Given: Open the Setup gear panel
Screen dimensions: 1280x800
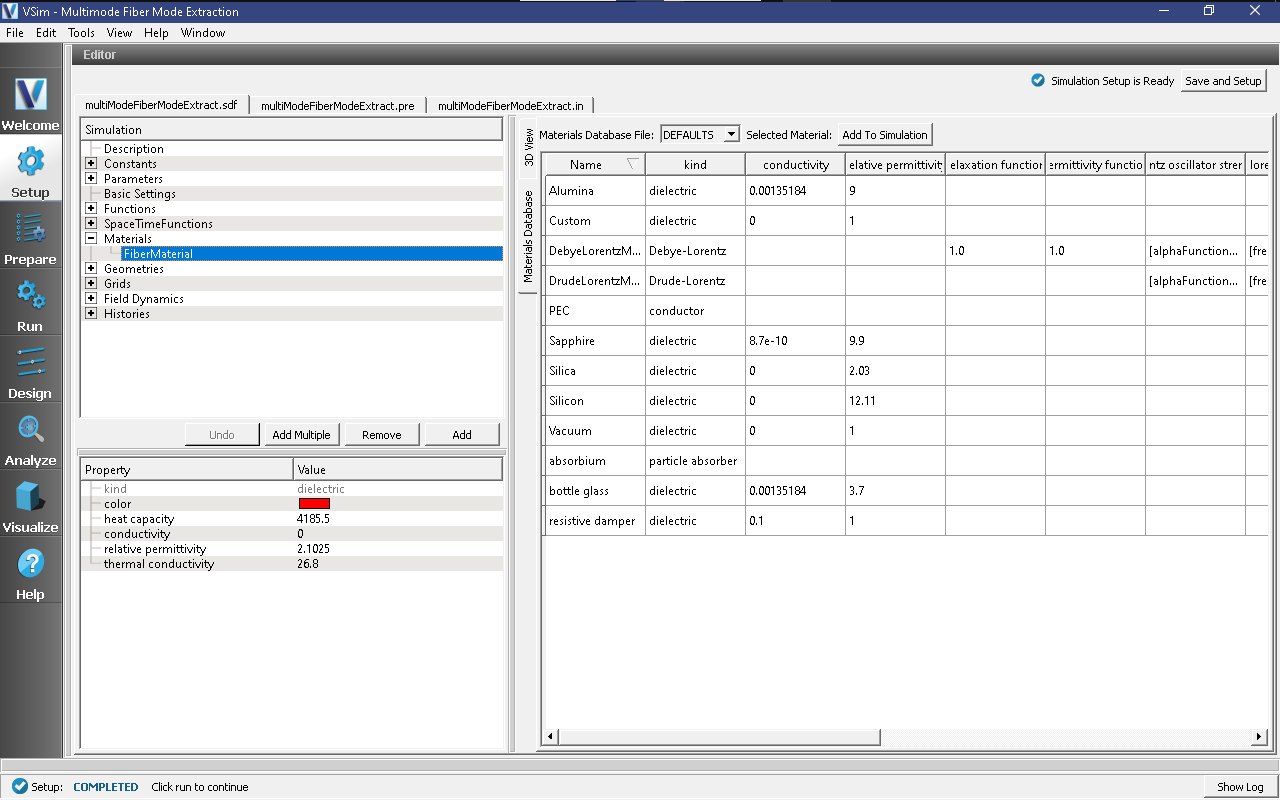Looking at the screenshot, I should [30, 169].
